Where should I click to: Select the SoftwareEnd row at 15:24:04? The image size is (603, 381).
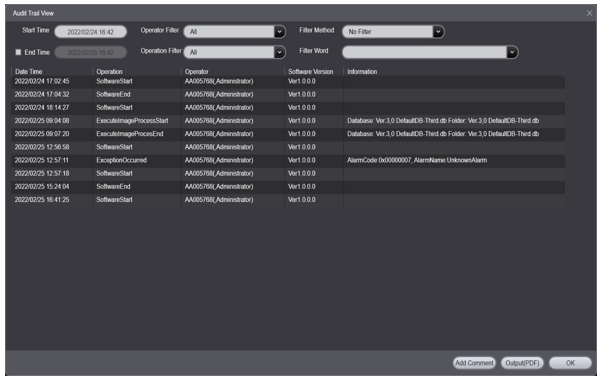(288, 186)
